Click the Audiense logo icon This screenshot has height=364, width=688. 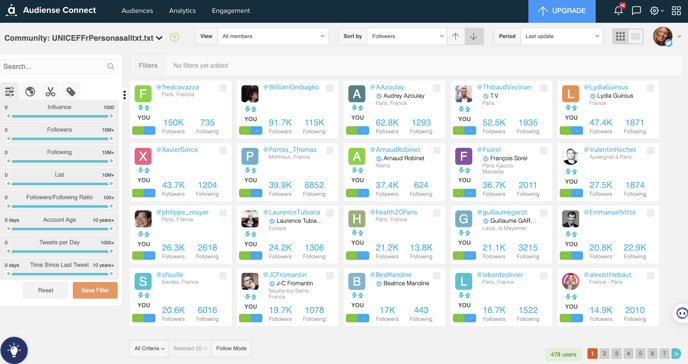pos(11,10)
